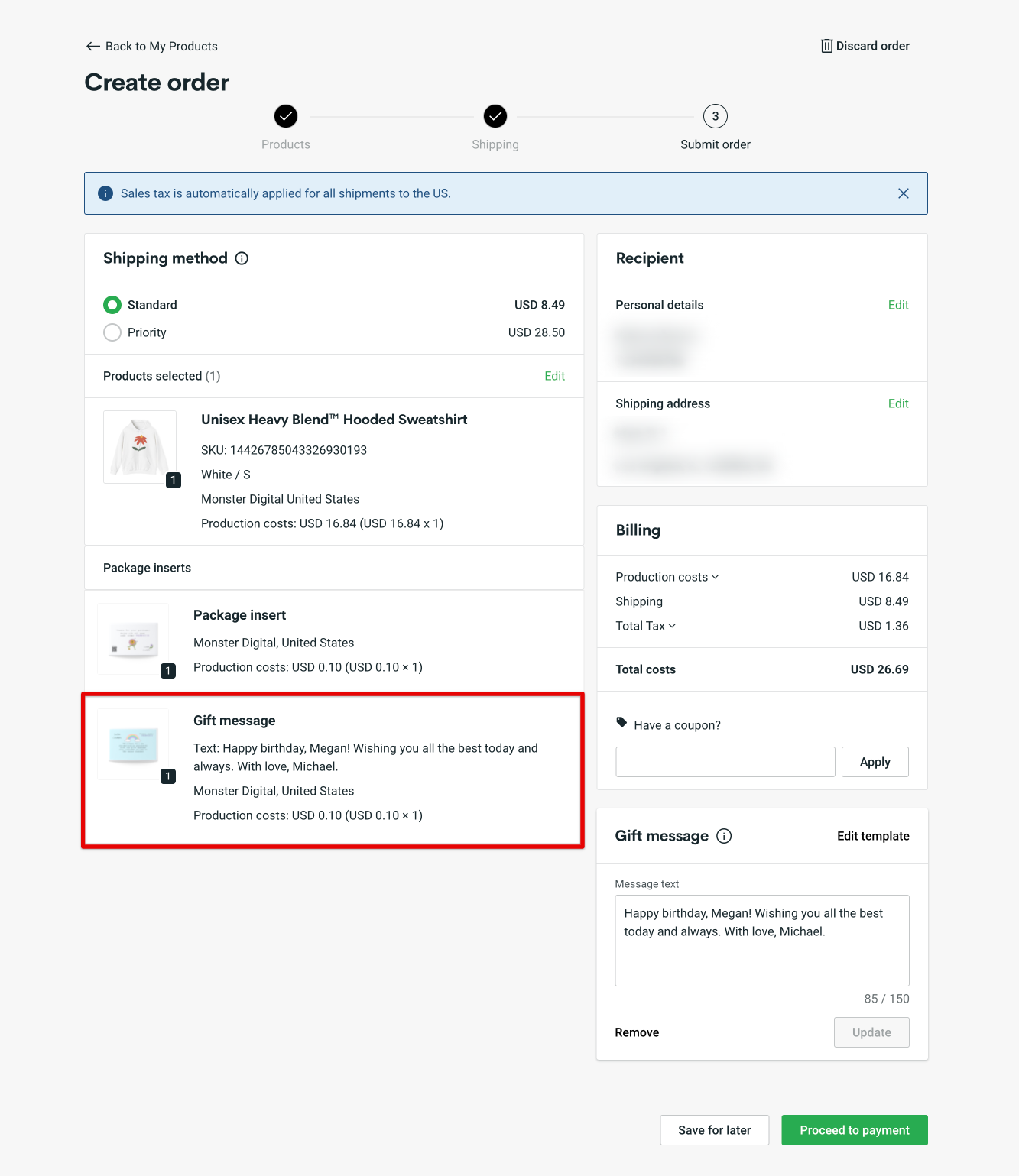This screenshot has height=1176, width=1019.
Task: Open the Gift message info tooltip
Action: click(724, 836)
